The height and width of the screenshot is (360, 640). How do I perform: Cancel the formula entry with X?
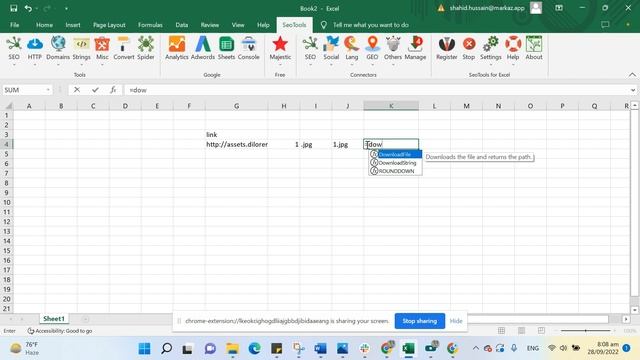(77, 90)
